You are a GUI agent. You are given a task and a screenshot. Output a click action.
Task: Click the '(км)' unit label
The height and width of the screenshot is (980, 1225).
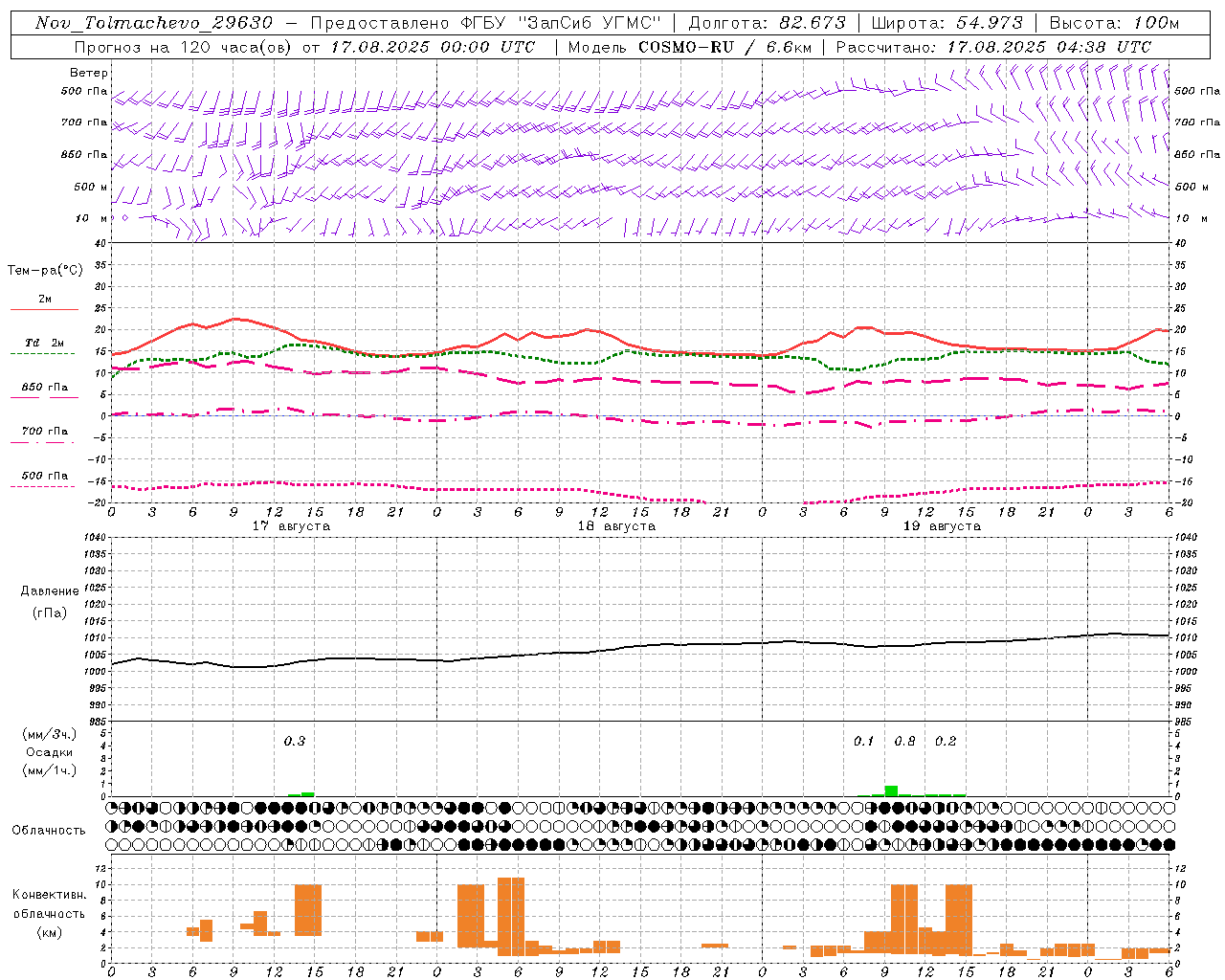[49, 932]
